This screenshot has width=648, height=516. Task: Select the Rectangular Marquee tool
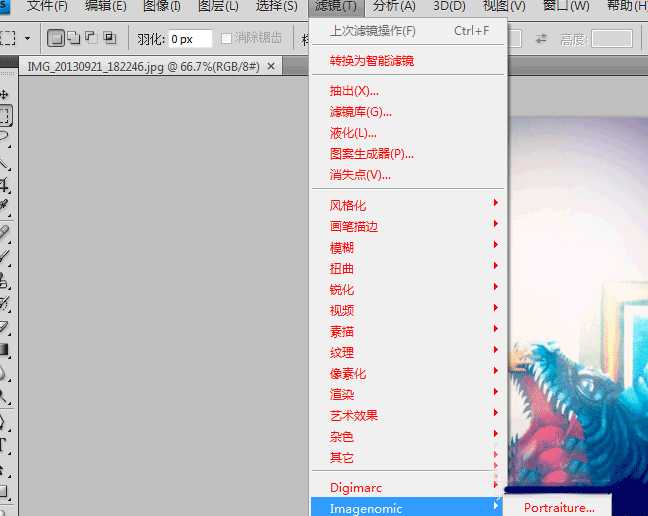5,116
